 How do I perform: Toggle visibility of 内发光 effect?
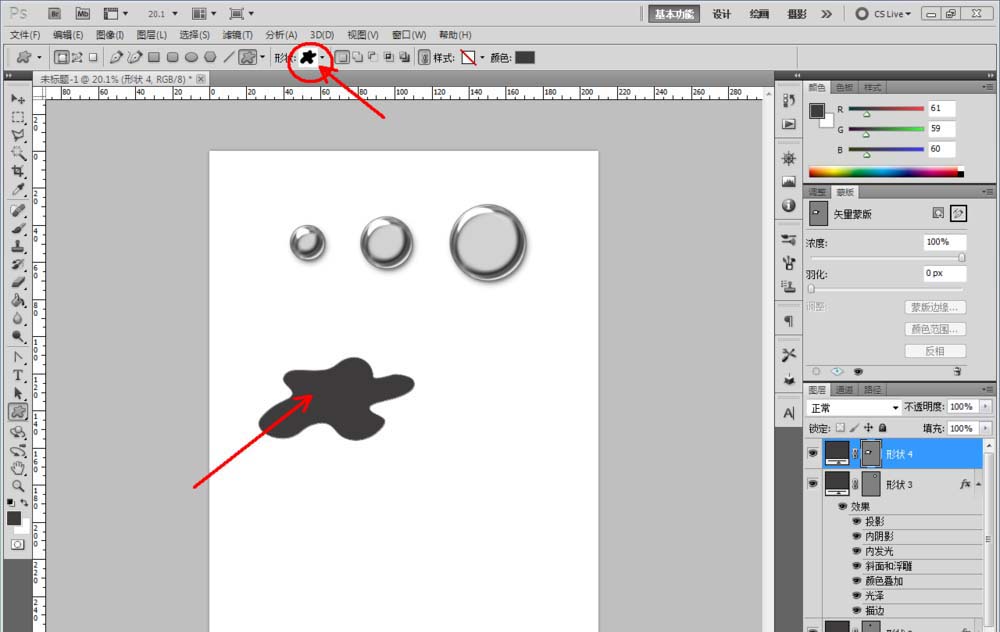pos(857,551)
